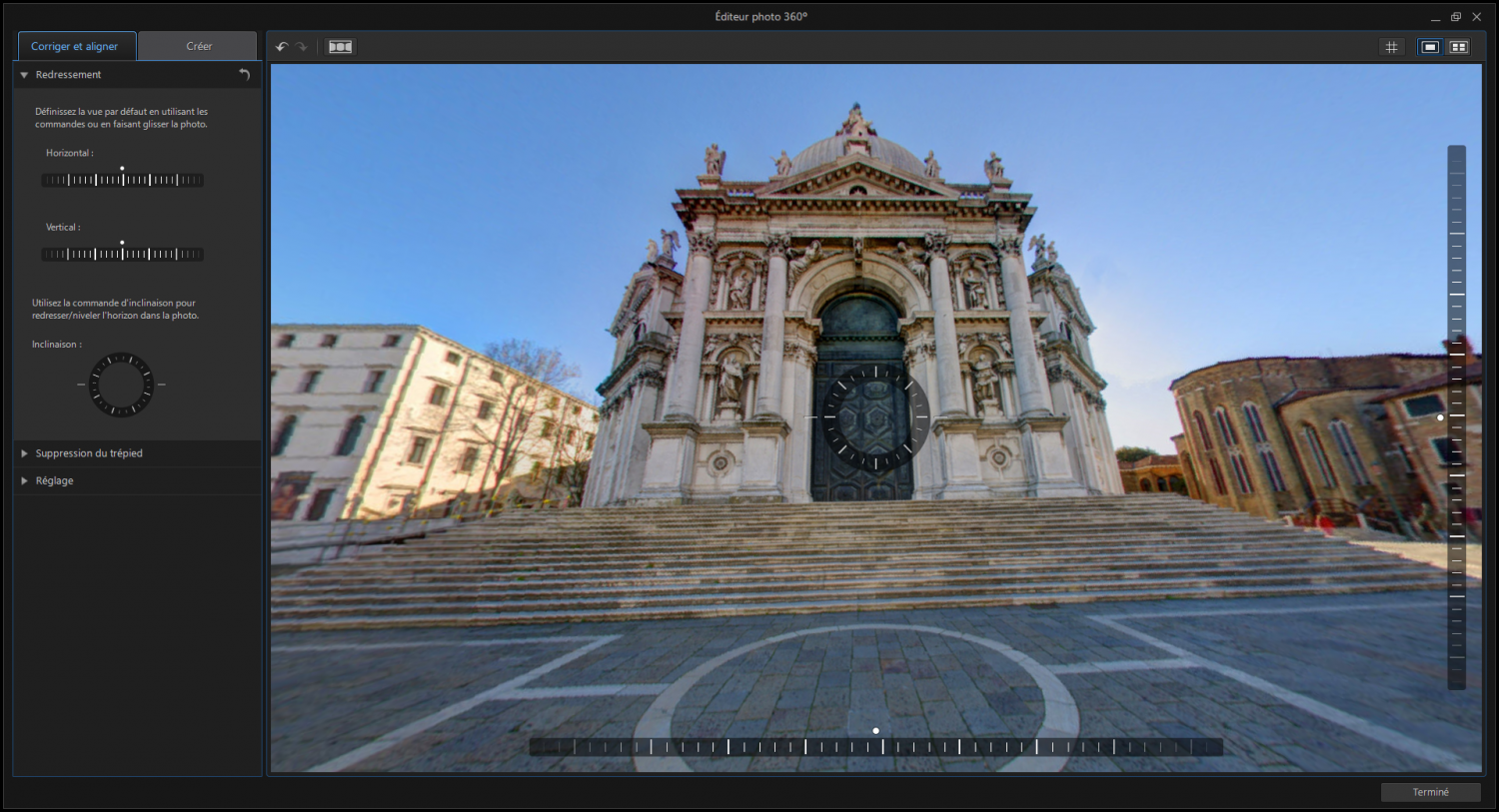Click the Horizontal slider in the left panel
This screenshot has height=812, width=1499.
click(122, 180)
